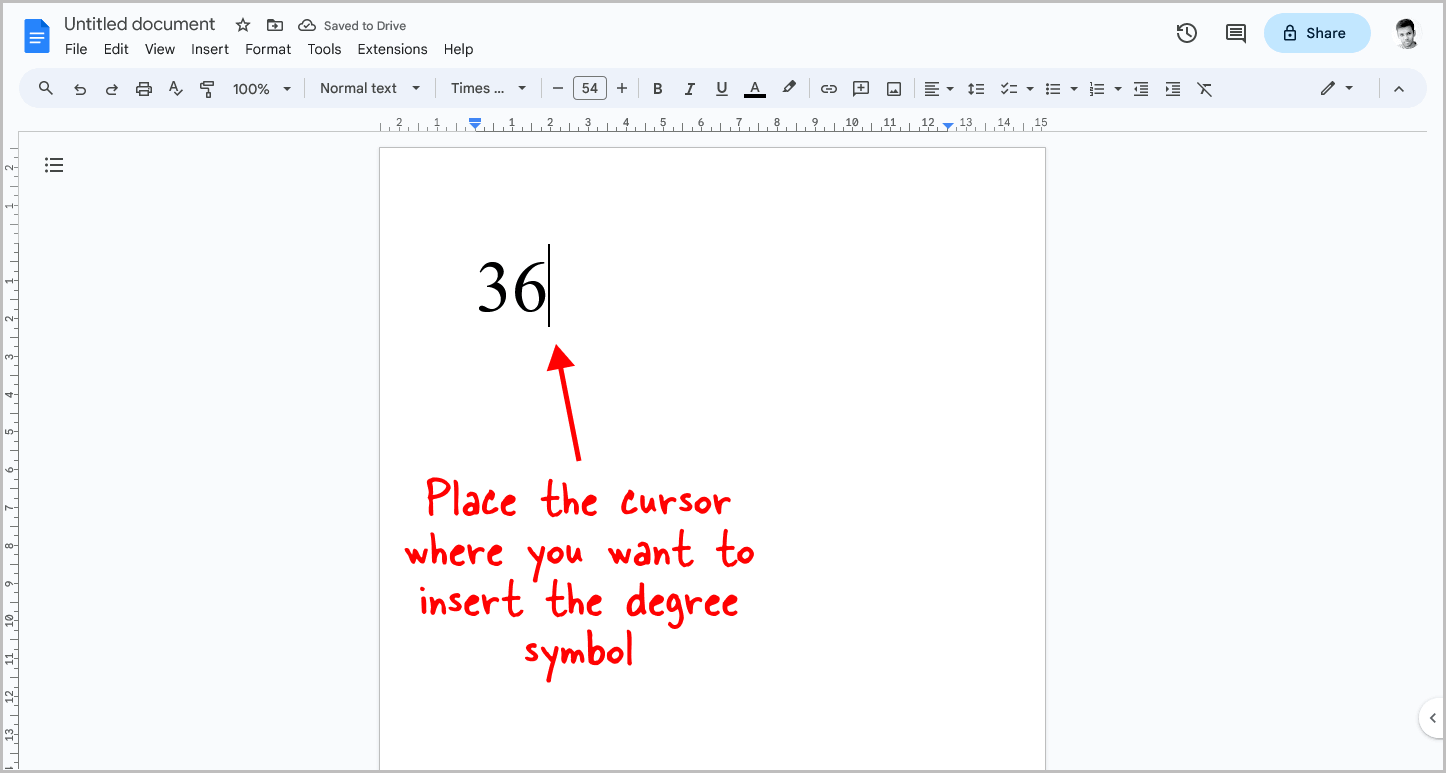
Task: Insert a link using the link icon
Action: (829, 88)
